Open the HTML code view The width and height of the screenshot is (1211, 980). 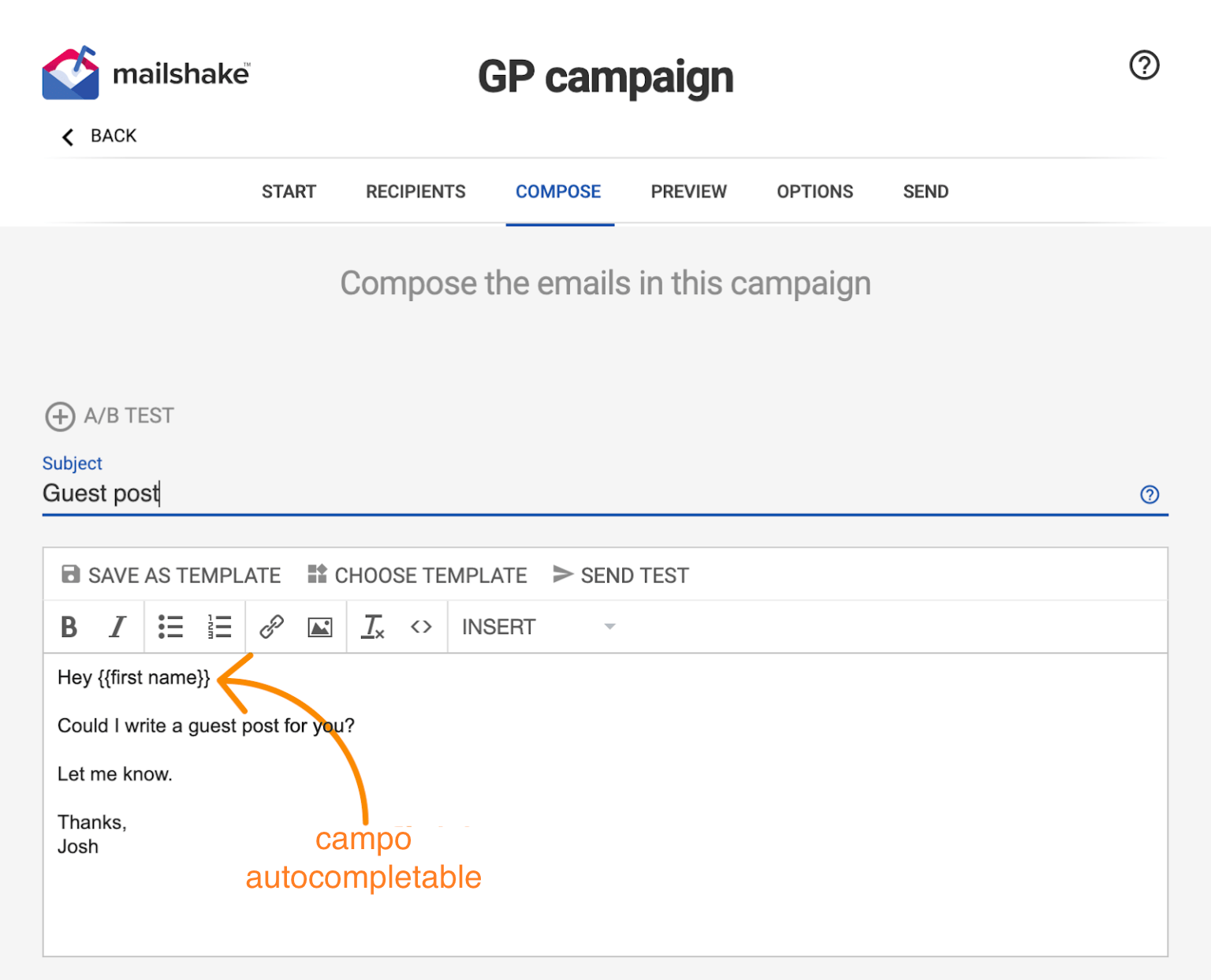pos(421,627)
